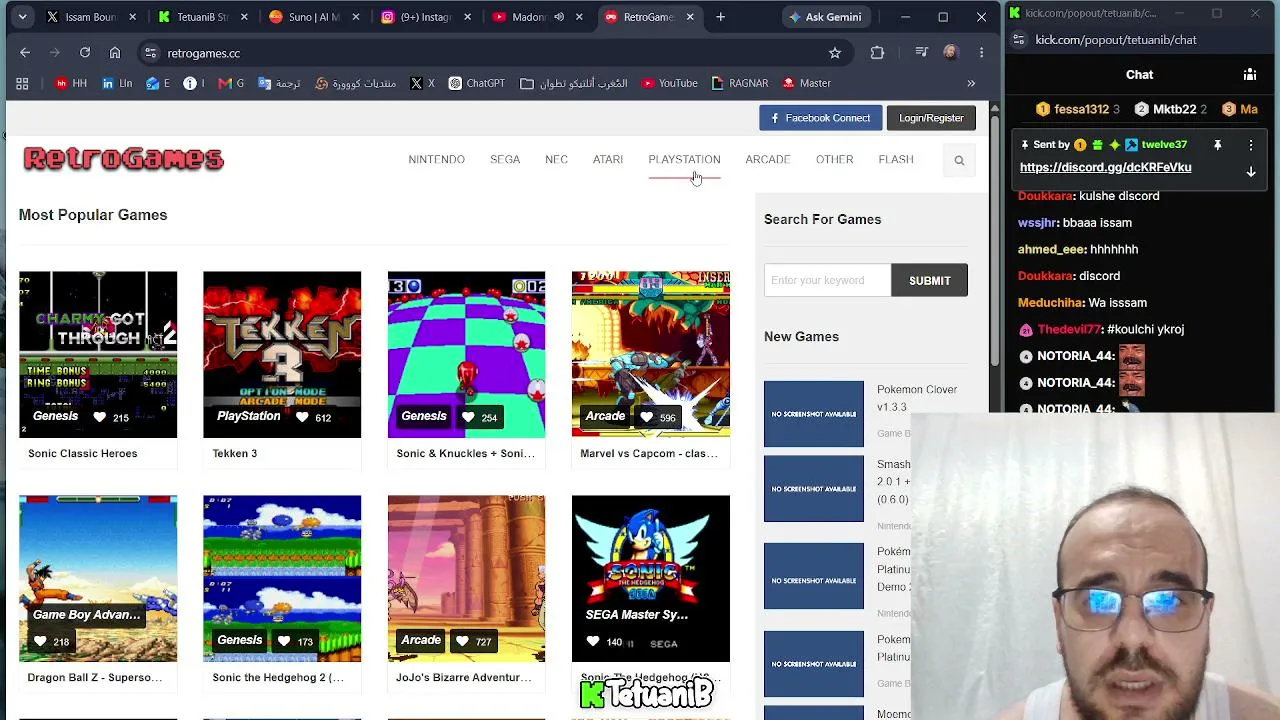Like Sonic Classic Heroes with the heart icon
This screenshot has width=1280, height=720.
coord(99,417)
